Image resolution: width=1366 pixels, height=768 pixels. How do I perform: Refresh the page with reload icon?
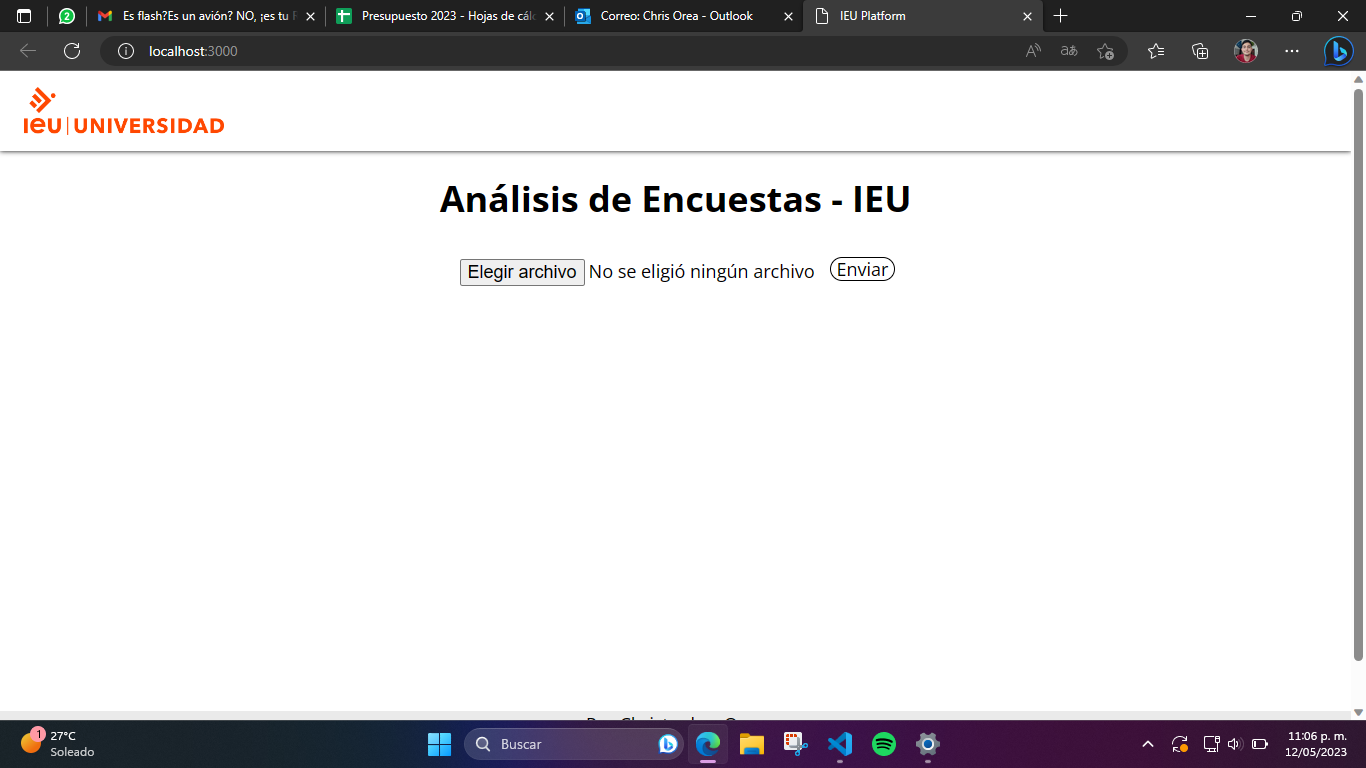point(72,51)
